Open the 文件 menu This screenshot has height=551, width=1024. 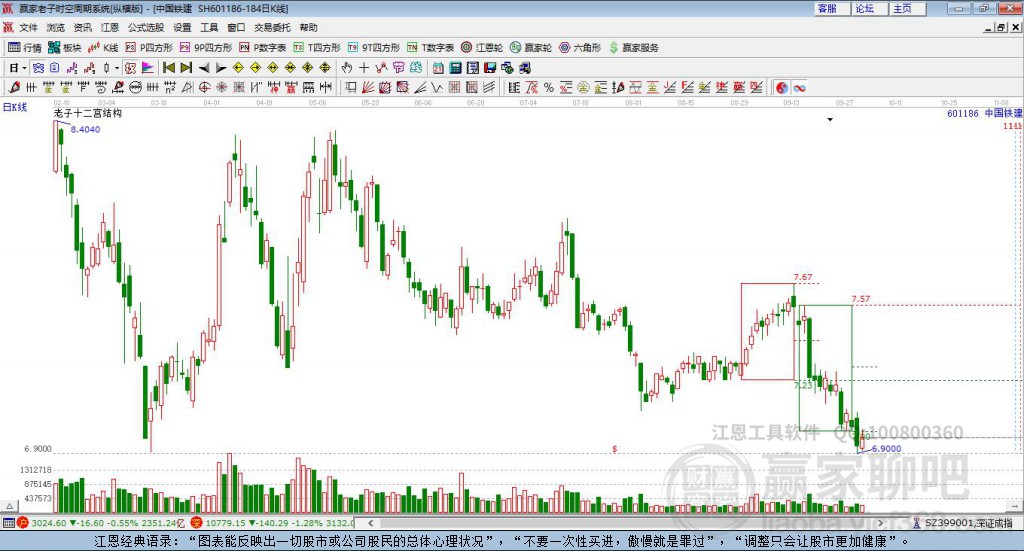coord(28,27)
